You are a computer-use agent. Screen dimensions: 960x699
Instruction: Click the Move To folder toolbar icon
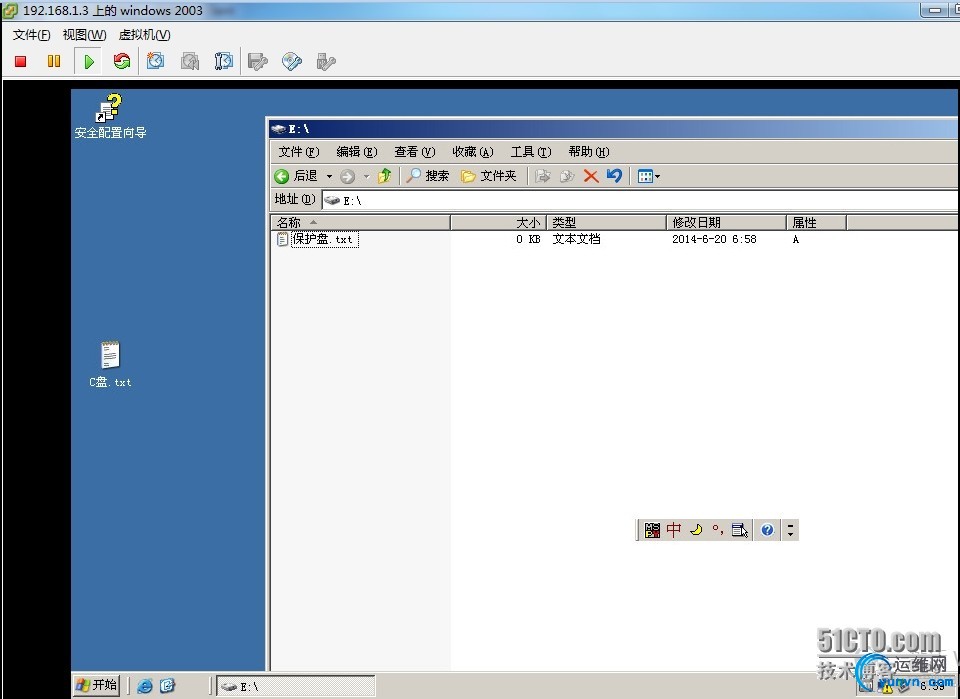(542, 176)
